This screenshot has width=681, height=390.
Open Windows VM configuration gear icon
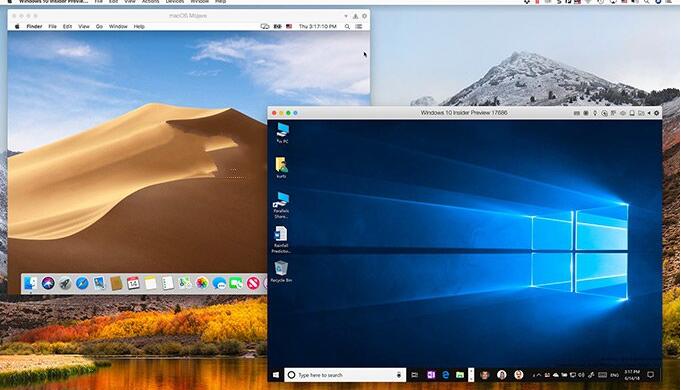pyautogui.click(x=657, y=113)
